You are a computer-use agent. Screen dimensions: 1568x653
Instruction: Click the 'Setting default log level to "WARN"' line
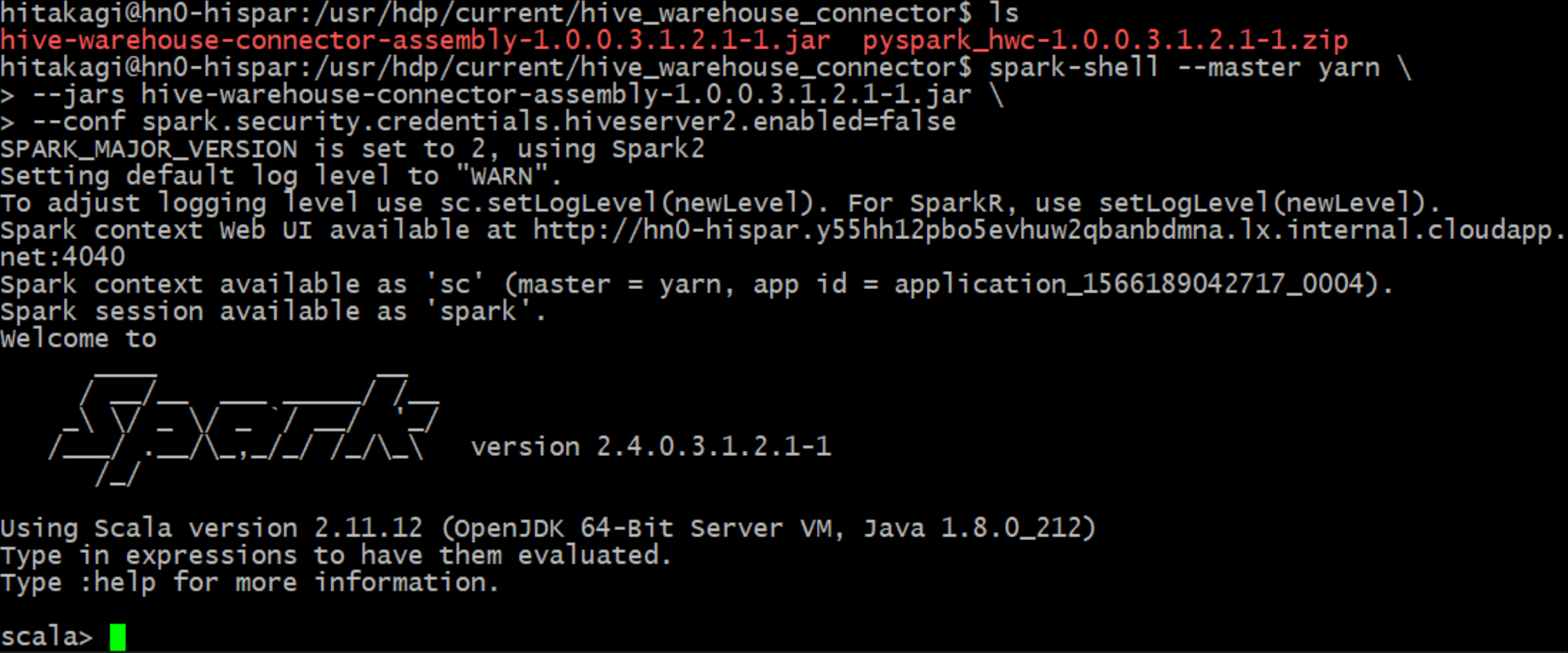coord(281,176)
